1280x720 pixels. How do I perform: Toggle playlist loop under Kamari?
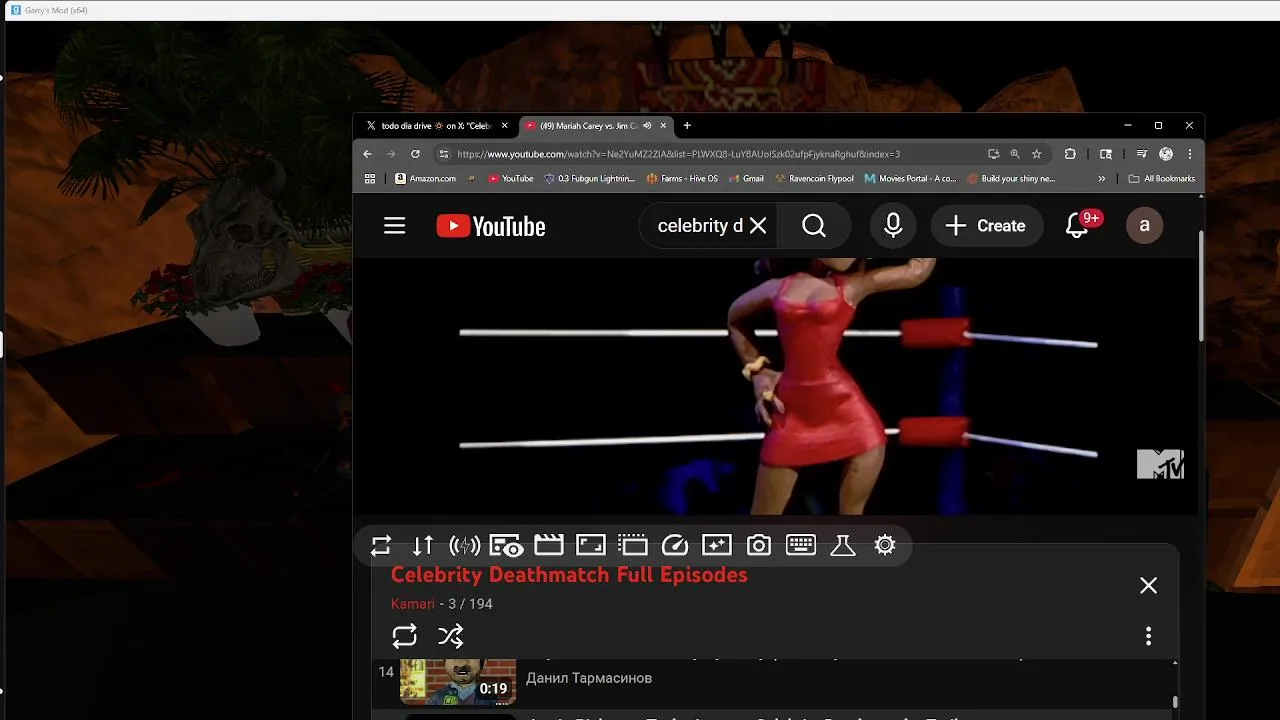(404, 636)
